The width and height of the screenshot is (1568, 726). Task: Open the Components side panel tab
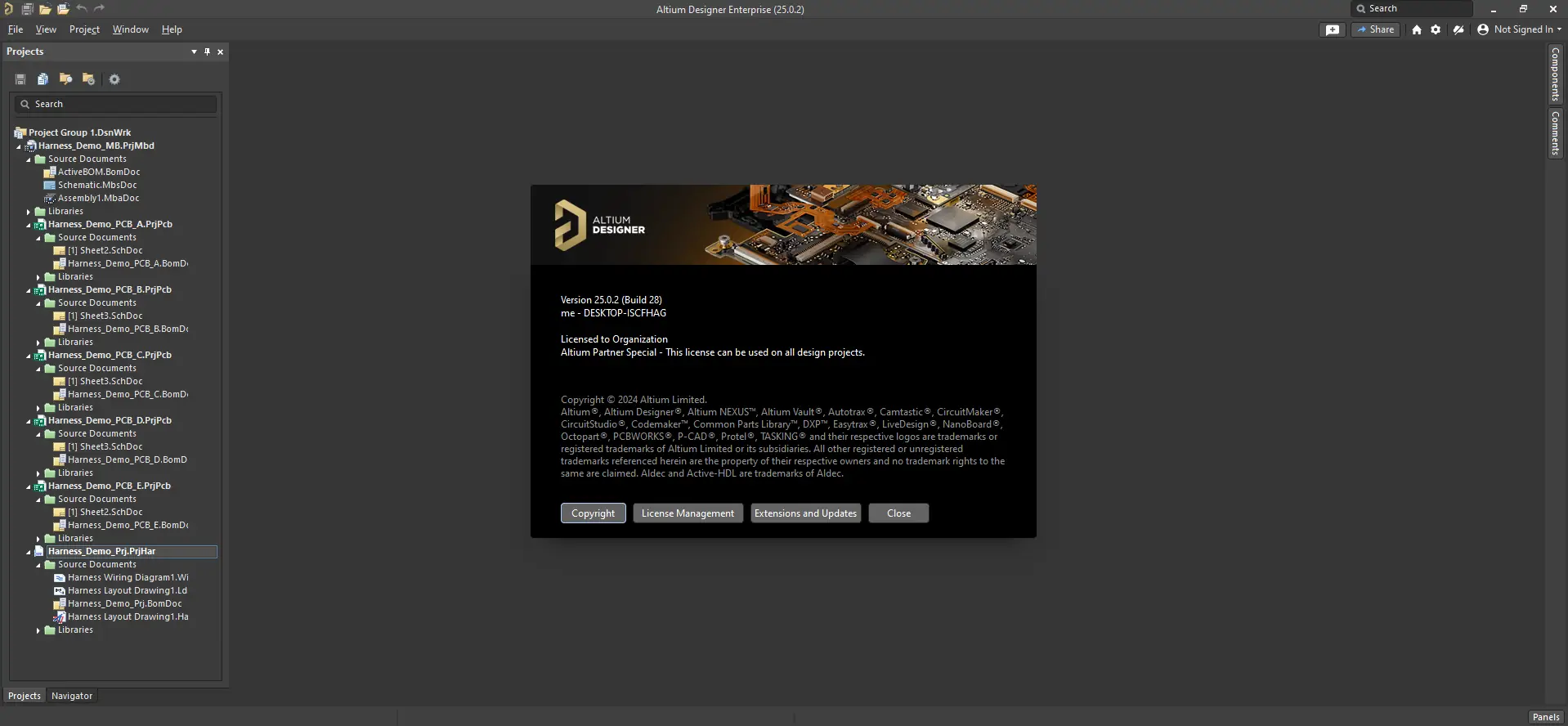1555,74
